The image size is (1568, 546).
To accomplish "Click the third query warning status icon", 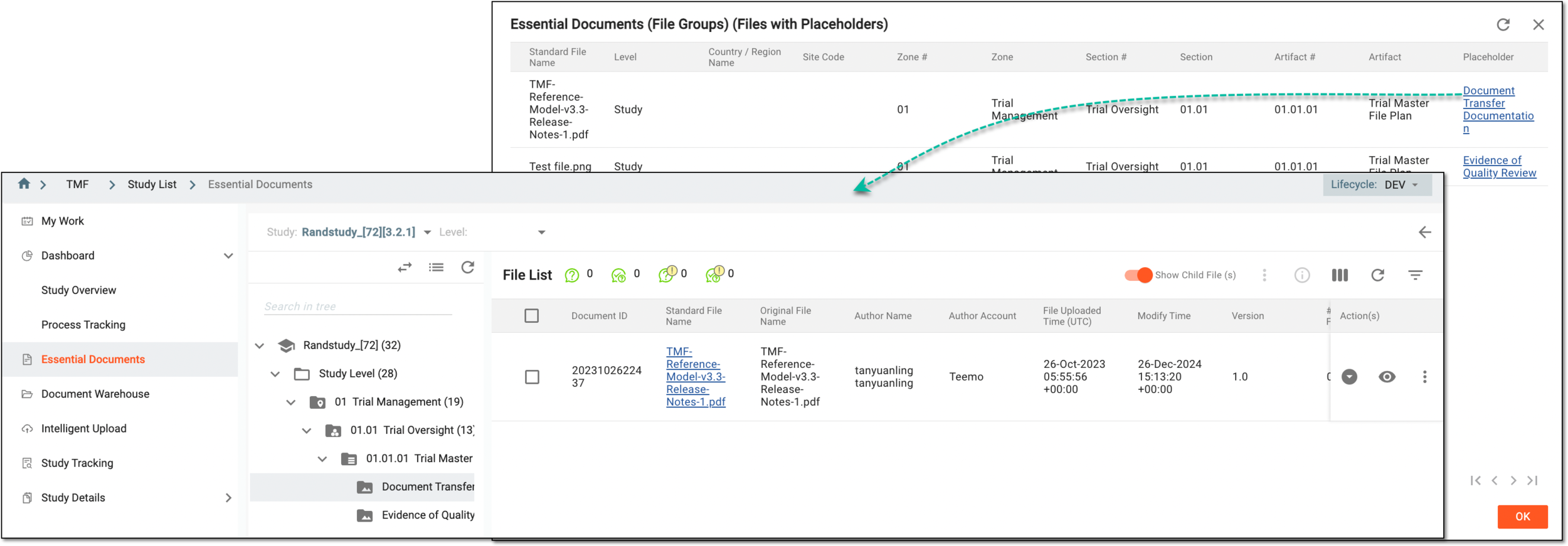I will click(x=667, y=274).
